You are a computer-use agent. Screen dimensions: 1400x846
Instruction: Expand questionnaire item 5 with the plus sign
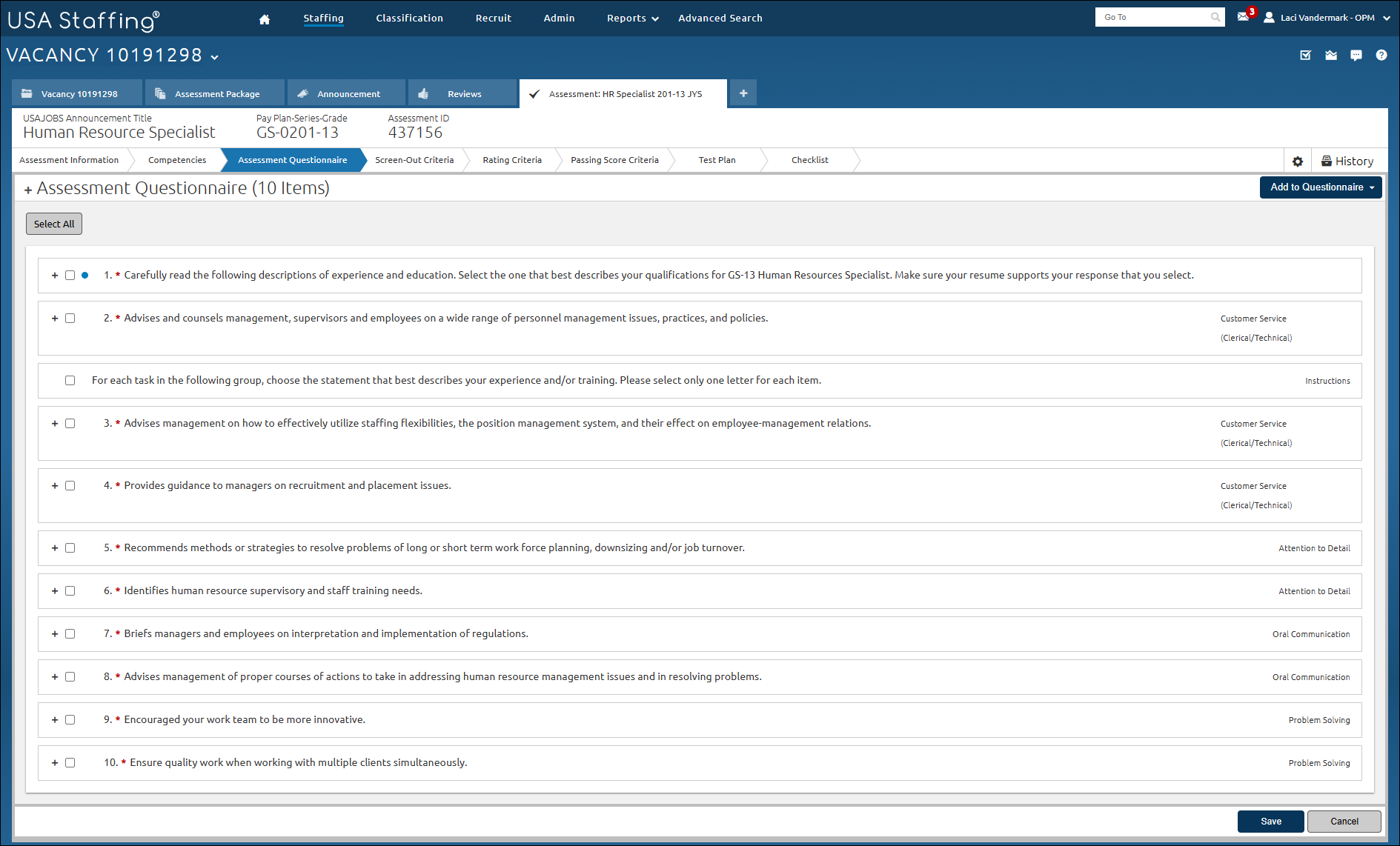click(54, 547)
